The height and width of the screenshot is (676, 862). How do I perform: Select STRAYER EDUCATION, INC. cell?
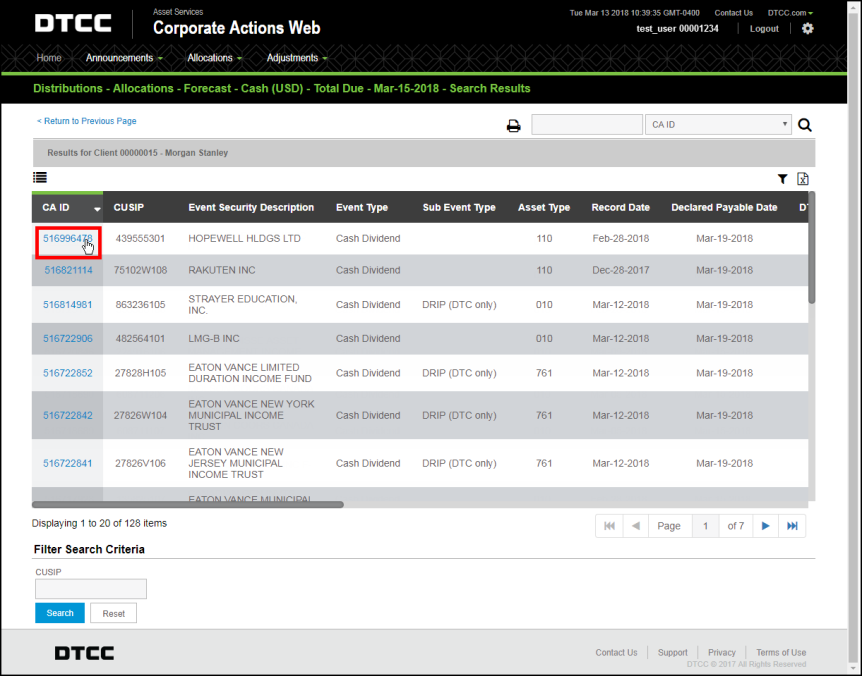[242, 304]
